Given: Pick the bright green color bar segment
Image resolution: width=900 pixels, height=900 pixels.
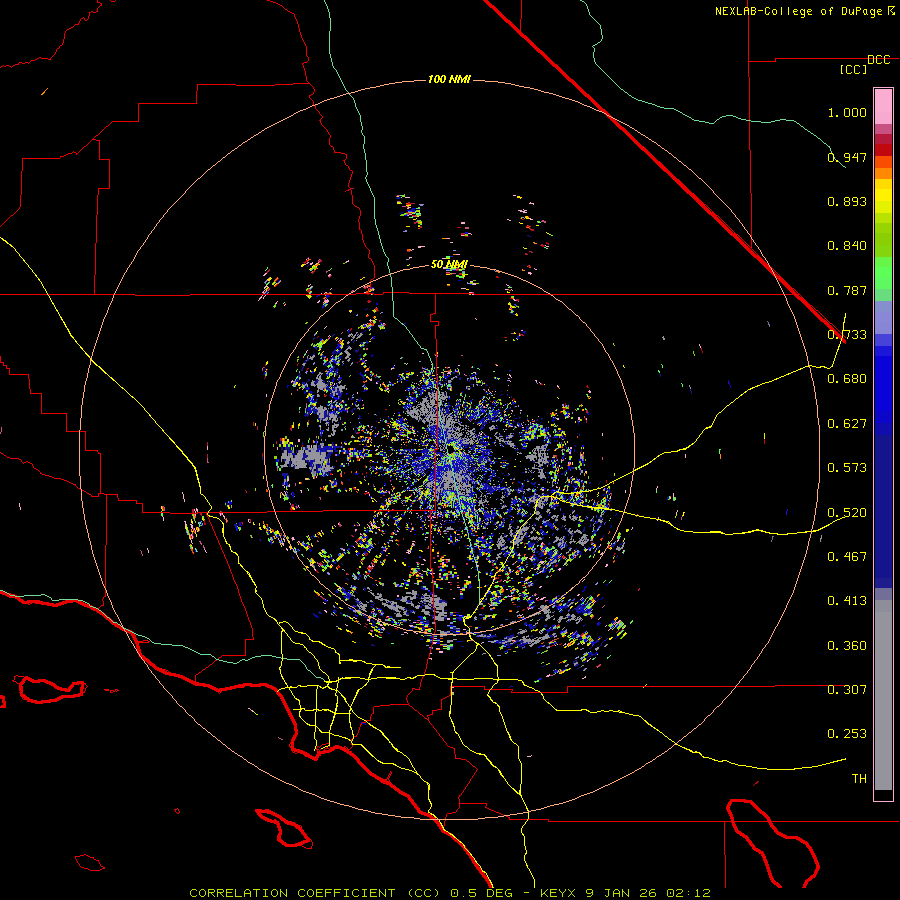Looking at the screenshot, I should click(883, 273).
